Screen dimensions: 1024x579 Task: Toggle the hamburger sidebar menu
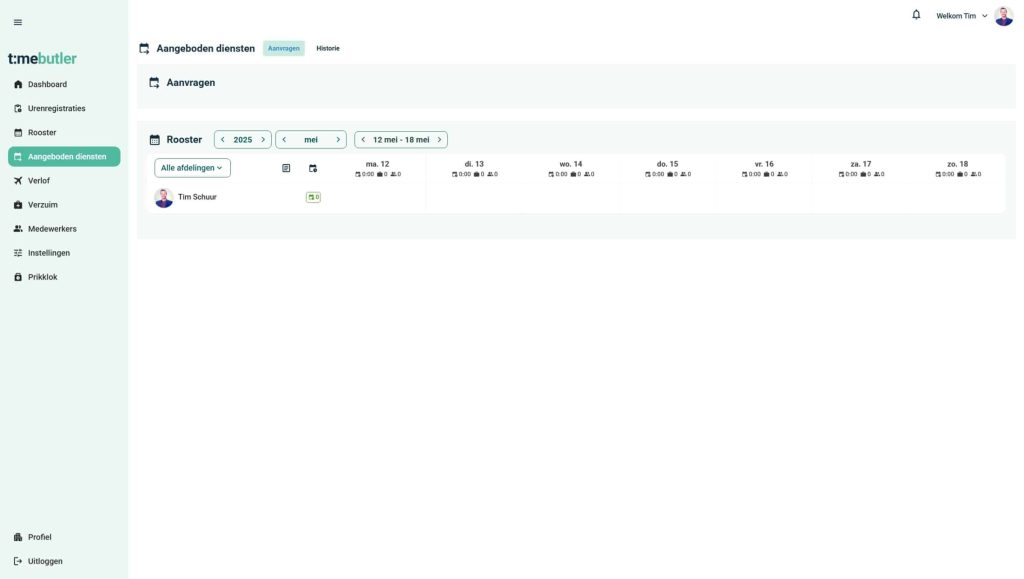[18, 22]
